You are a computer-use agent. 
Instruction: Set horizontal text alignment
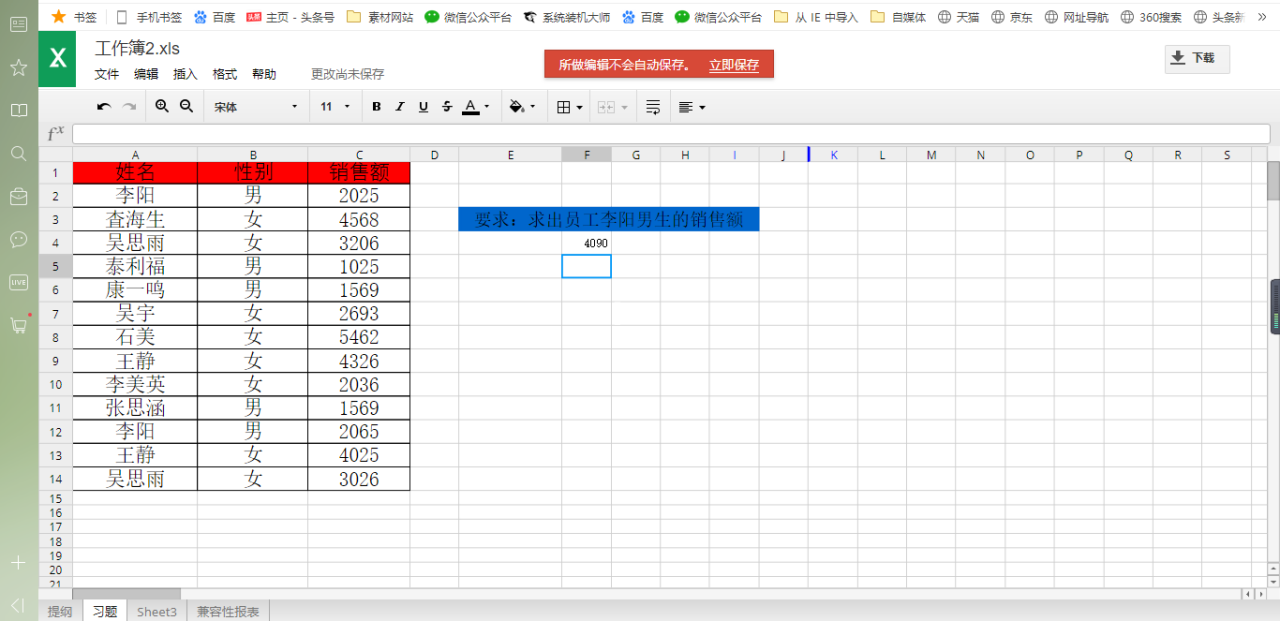pyautogui.click(x=685, y=107)
